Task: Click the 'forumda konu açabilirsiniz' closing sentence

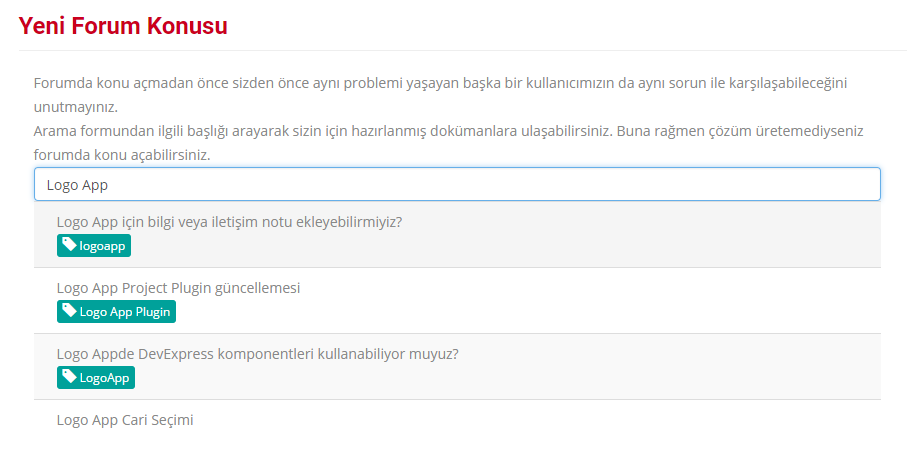Action: 121,155
